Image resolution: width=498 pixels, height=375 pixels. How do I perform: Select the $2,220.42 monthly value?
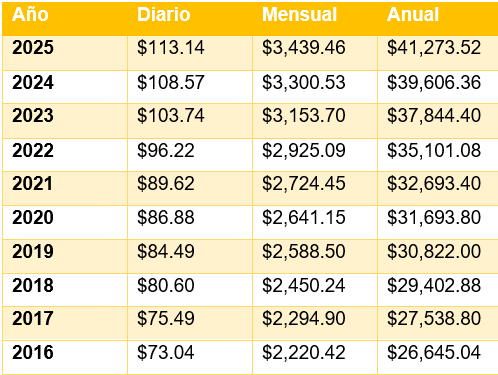303,353
